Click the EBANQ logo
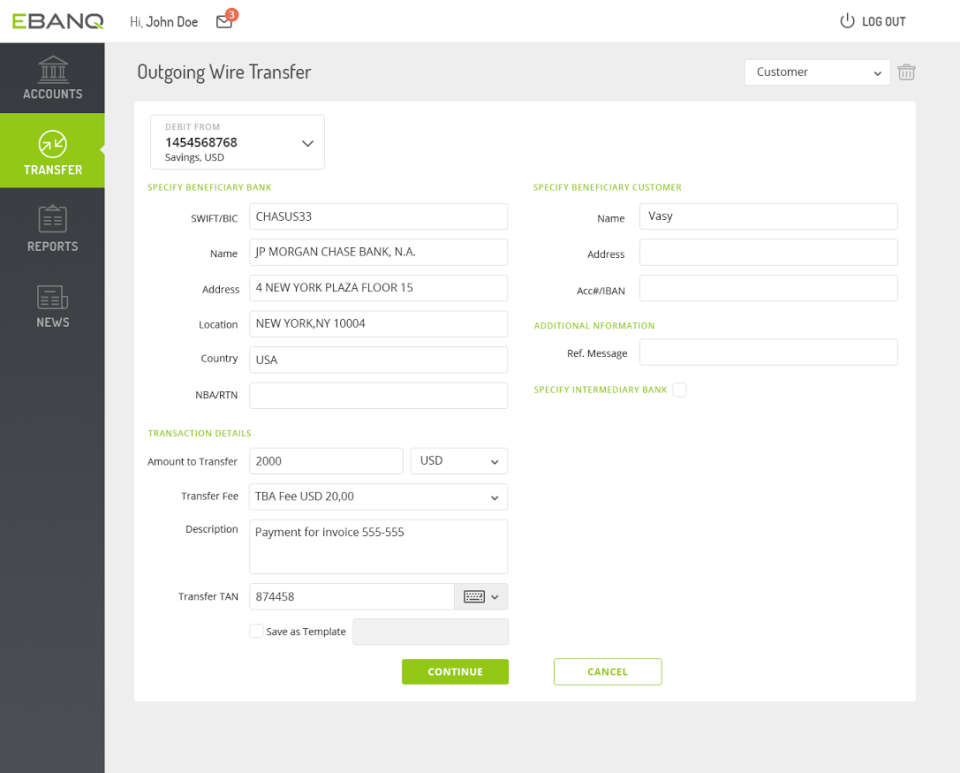The height and width of the screenshot is (773, 960). [58, 21]
